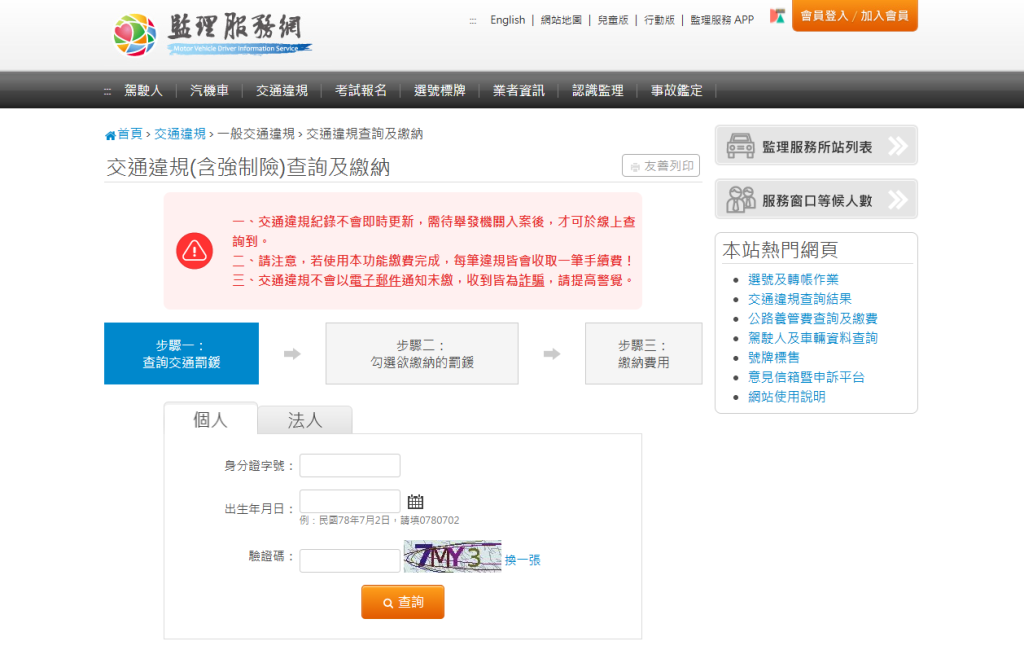Image resolution: width=1024 pixels, height=650 pixels.
Task: Select the 個人 tab
Action: (210, 419)
